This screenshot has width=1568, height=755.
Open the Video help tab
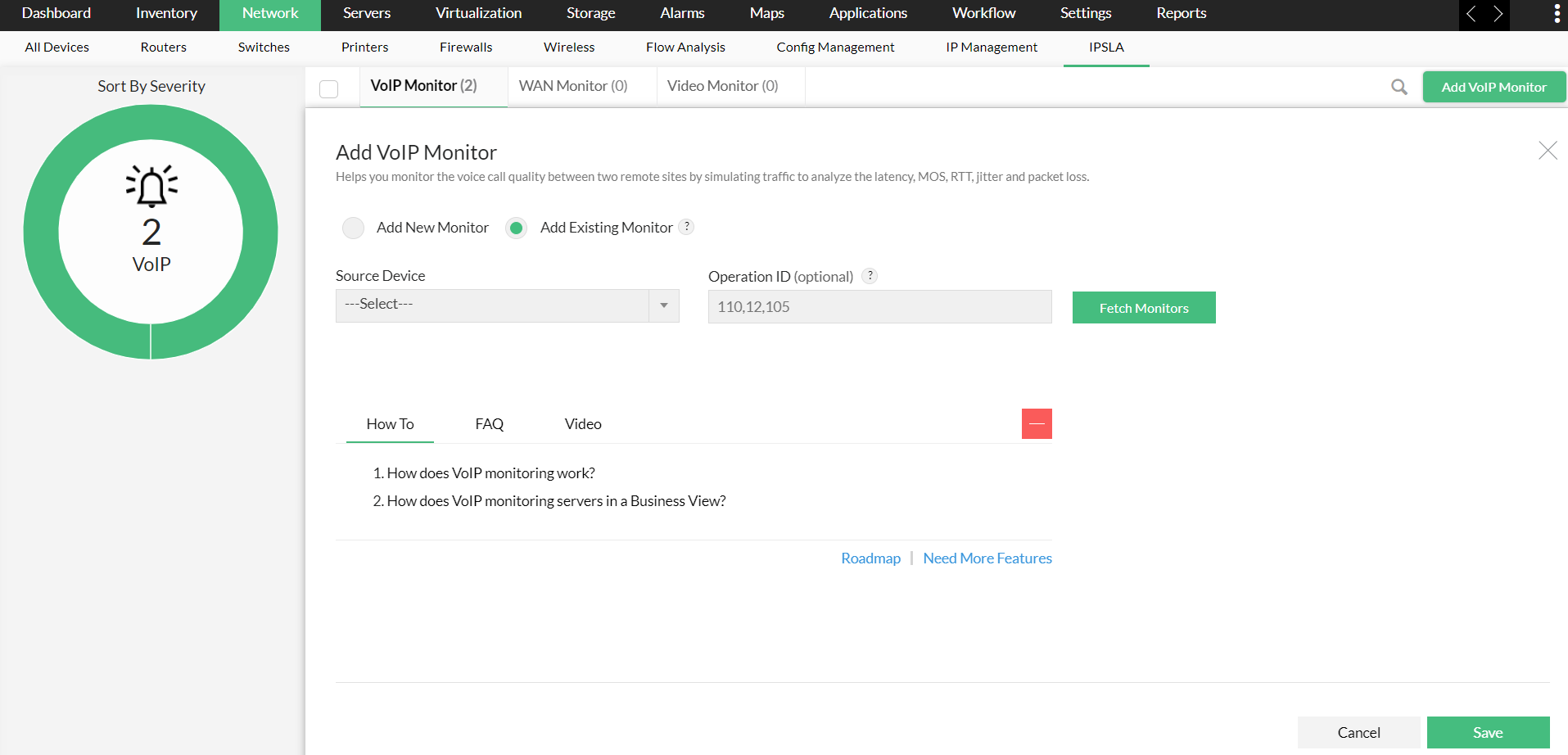(x=583, y=424)
